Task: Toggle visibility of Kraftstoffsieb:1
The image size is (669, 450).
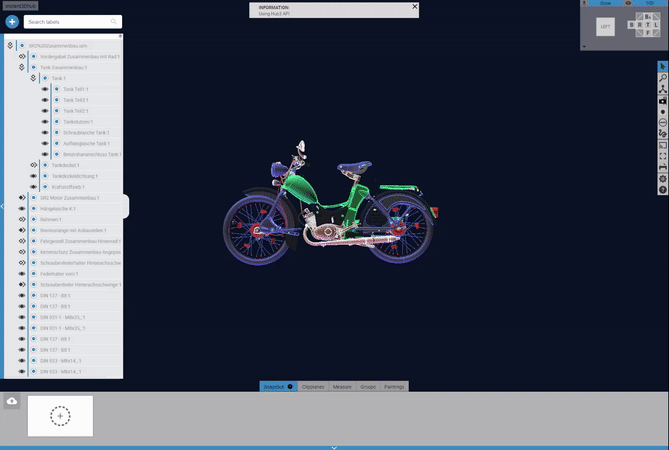Action: (34, 187)
